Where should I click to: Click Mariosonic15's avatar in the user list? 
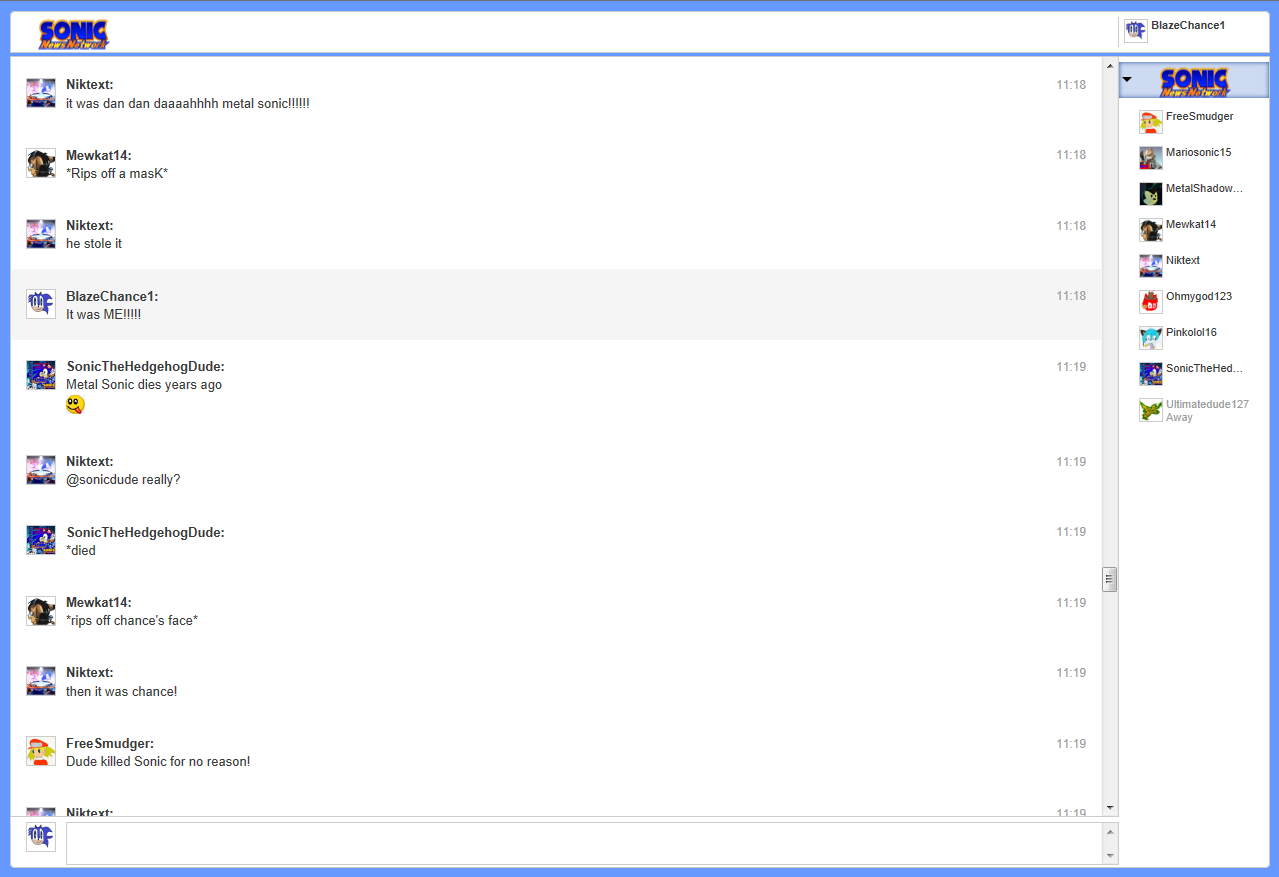tap(1150, 158)
